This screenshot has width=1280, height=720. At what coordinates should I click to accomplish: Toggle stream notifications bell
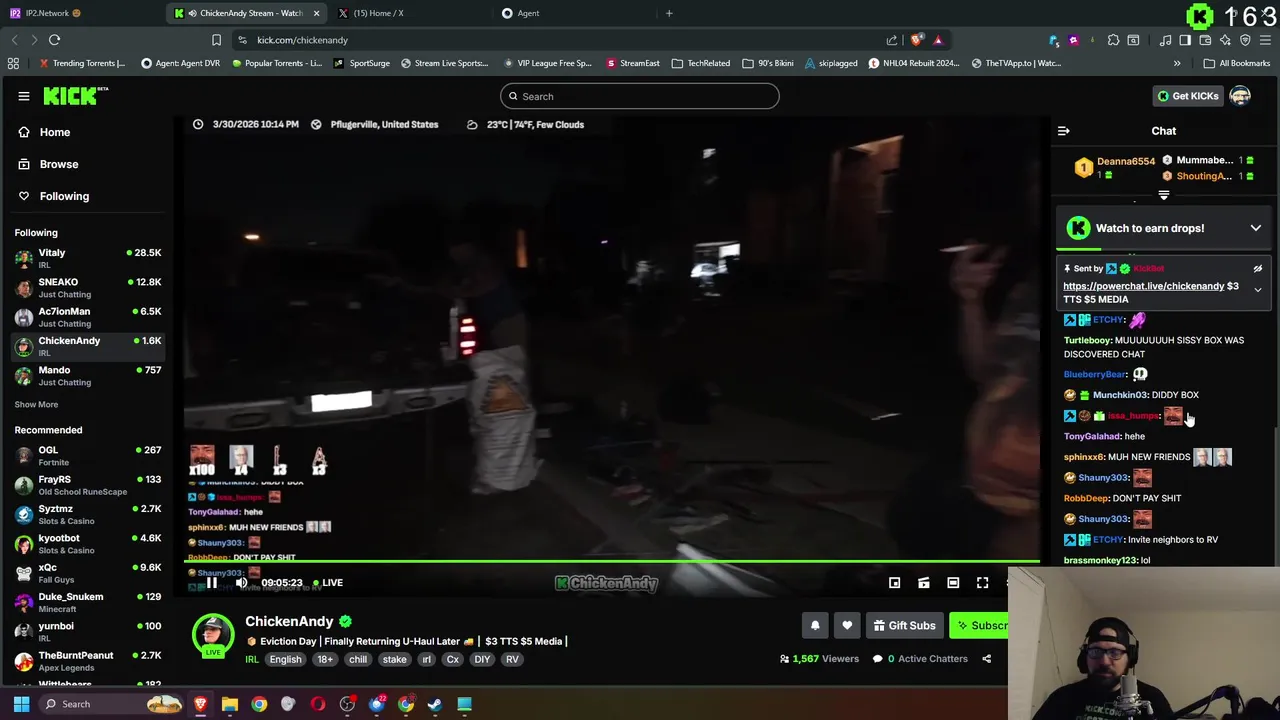click(815, 626)
